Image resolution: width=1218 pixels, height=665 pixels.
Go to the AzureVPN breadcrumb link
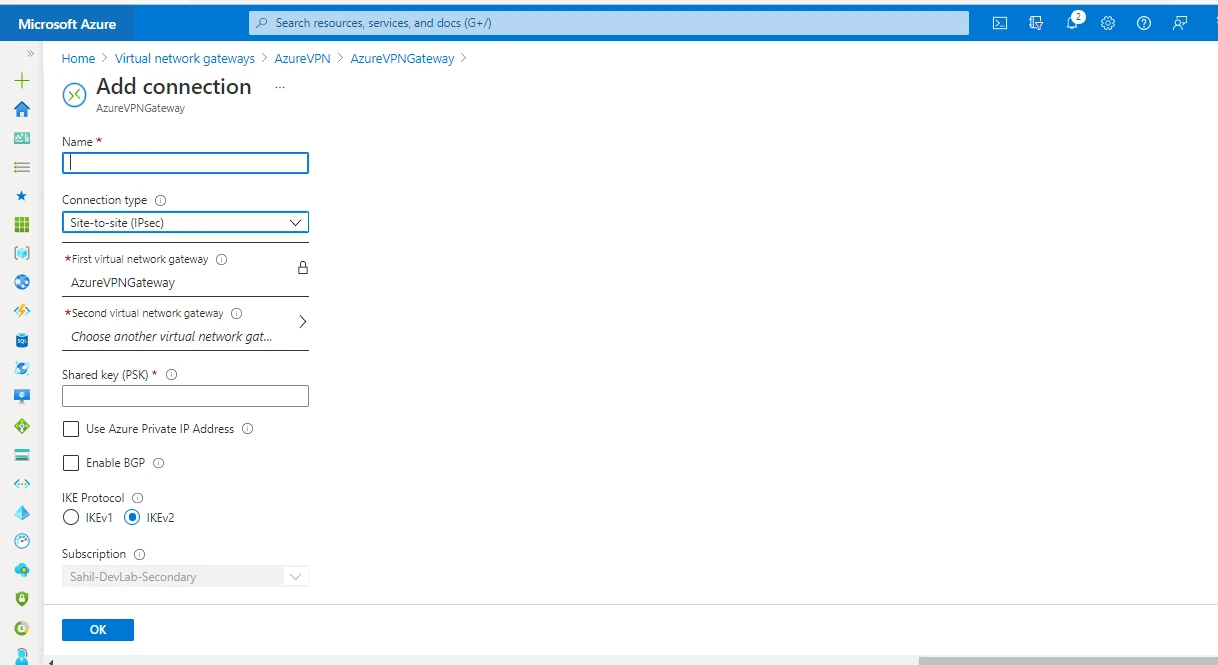tap(302, 58)
